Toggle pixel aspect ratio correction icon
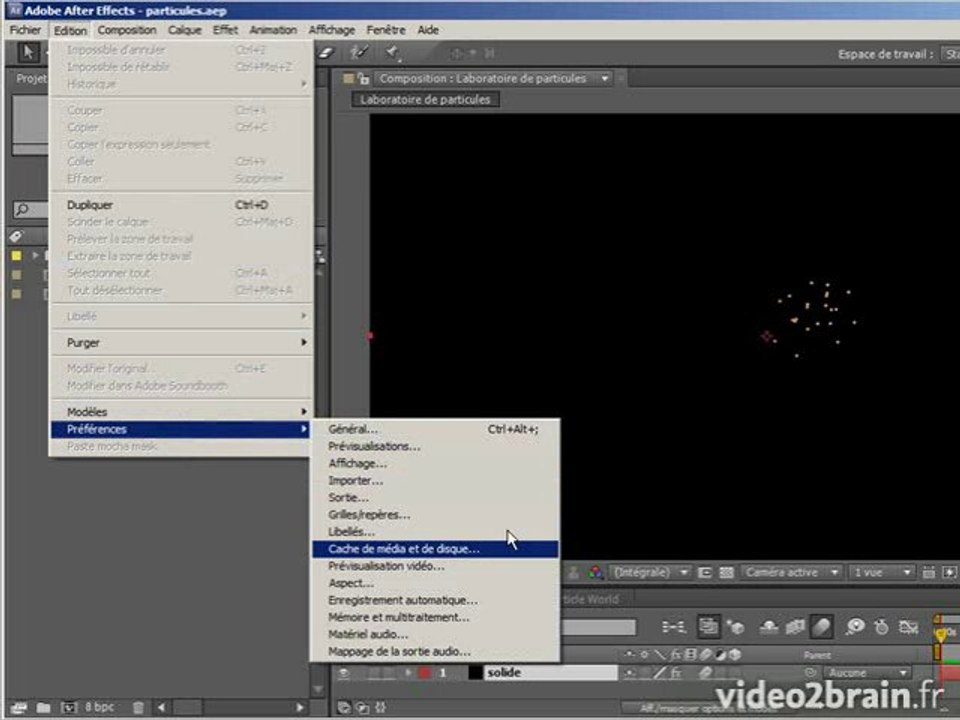The height and width of the screenshot is (720, 960). pyautogui.click(x=929, y=572)
